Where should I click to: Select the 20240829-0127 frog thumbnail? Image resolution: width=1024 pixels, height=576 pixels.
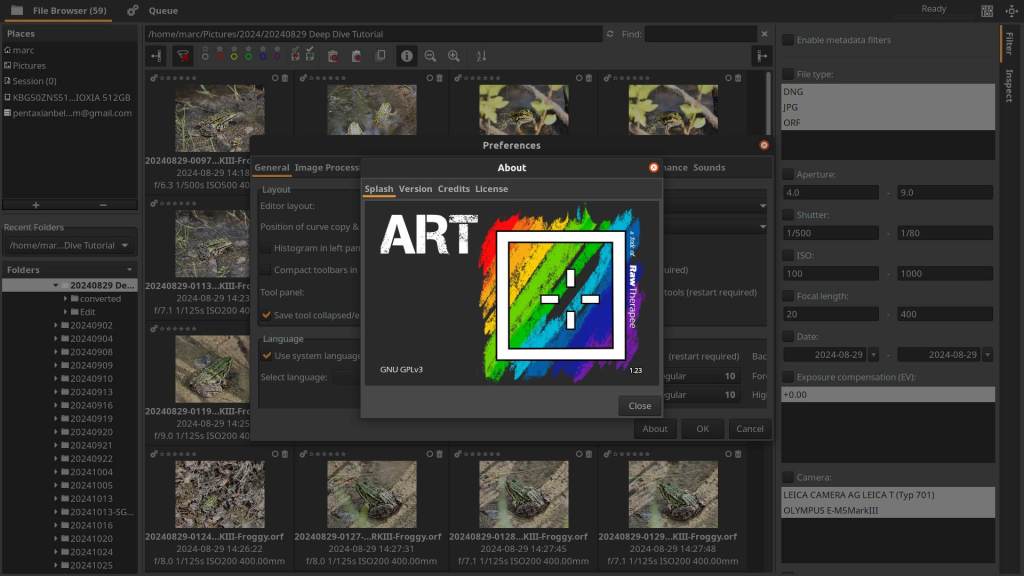click(372, 494)
